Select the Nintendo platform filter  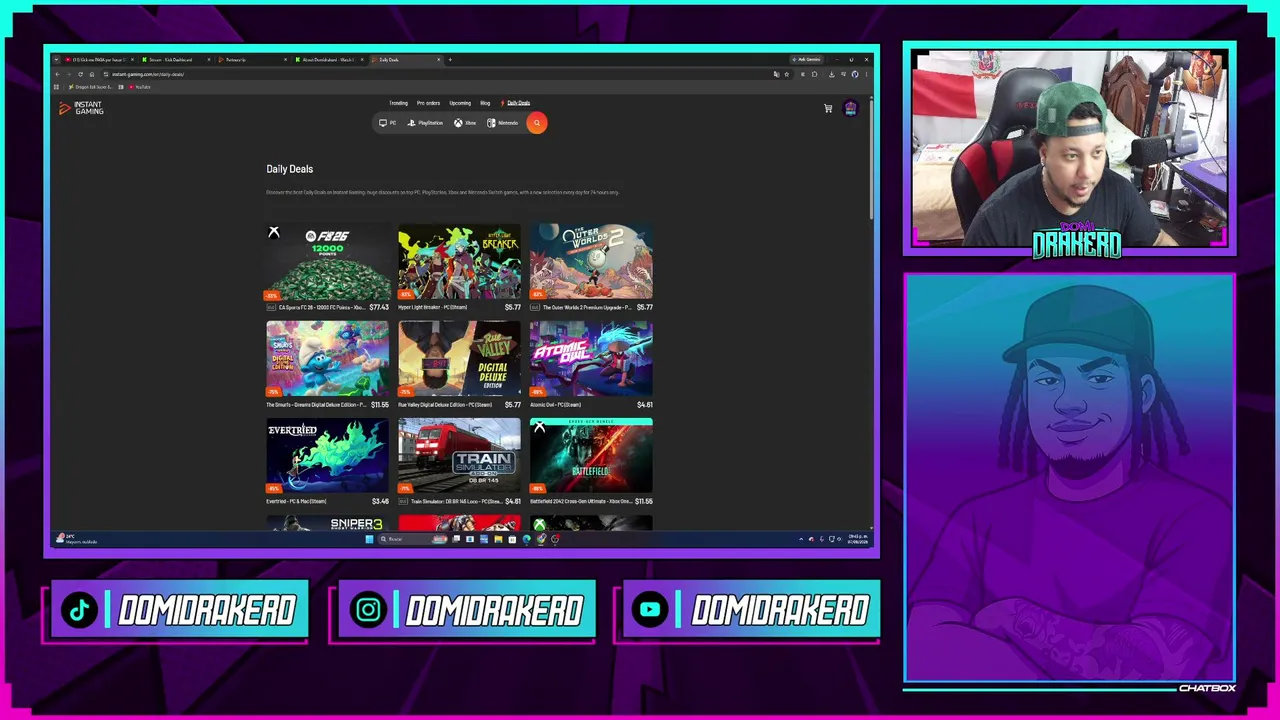(x=503, y=123)
